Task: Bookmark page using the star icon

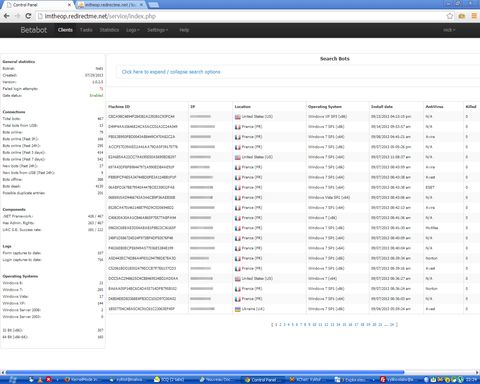Action: (450, 16)
